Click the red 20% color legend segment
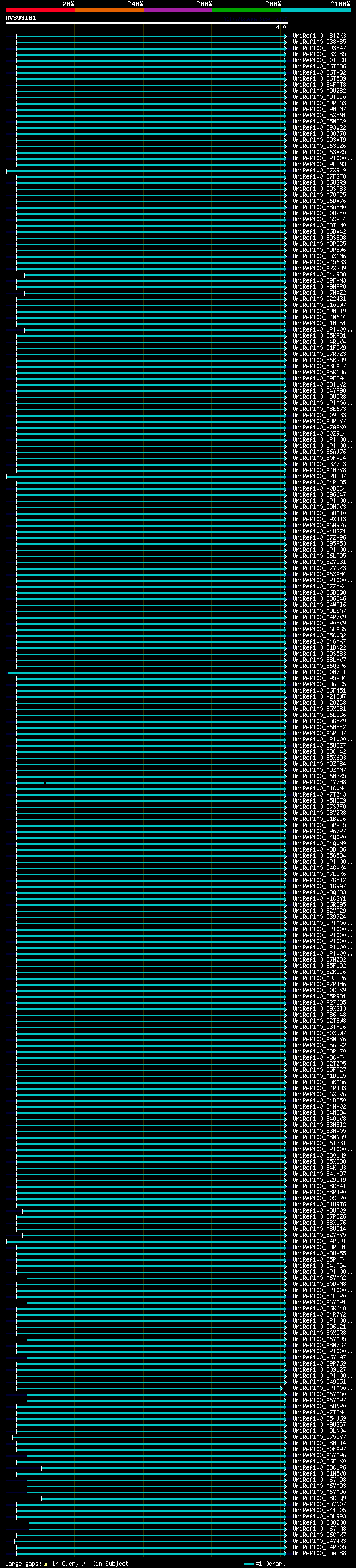 coord(39,10)
